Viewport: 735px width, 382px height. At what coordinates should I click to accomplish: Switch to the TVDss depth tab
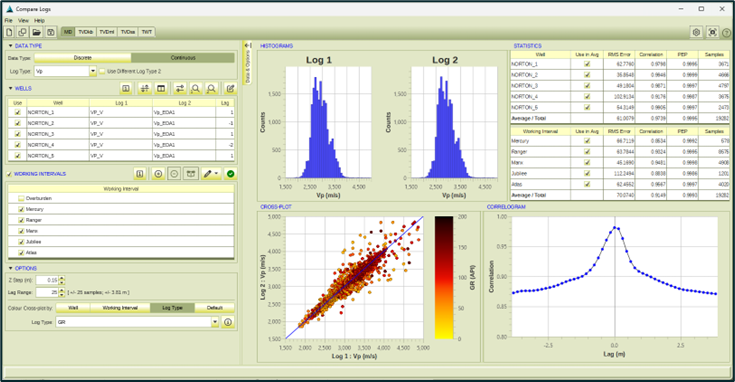[x=128, y=32]
